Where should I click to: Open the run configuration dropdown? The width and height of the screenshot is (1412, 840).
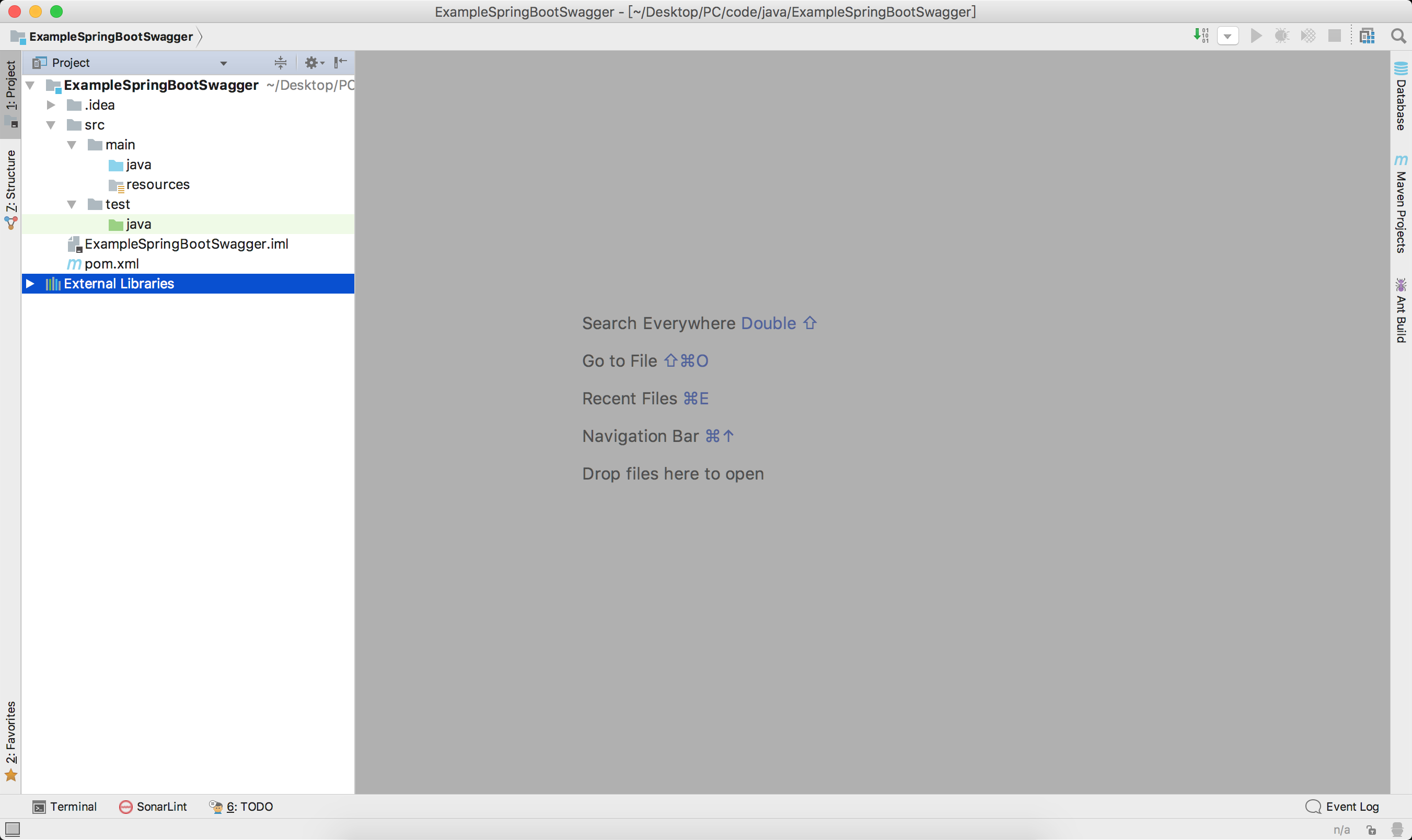point(1228,36)
